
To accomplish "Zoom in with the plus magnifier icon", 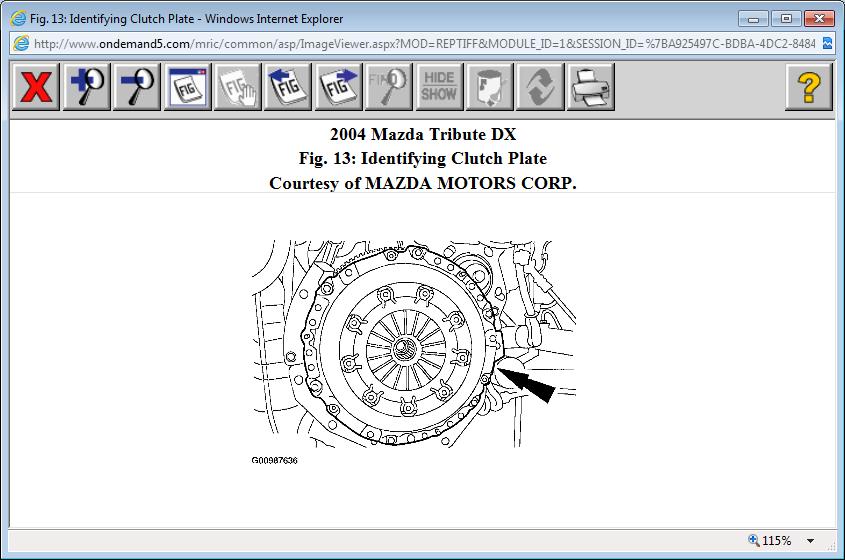I will [x=86, y=87].
